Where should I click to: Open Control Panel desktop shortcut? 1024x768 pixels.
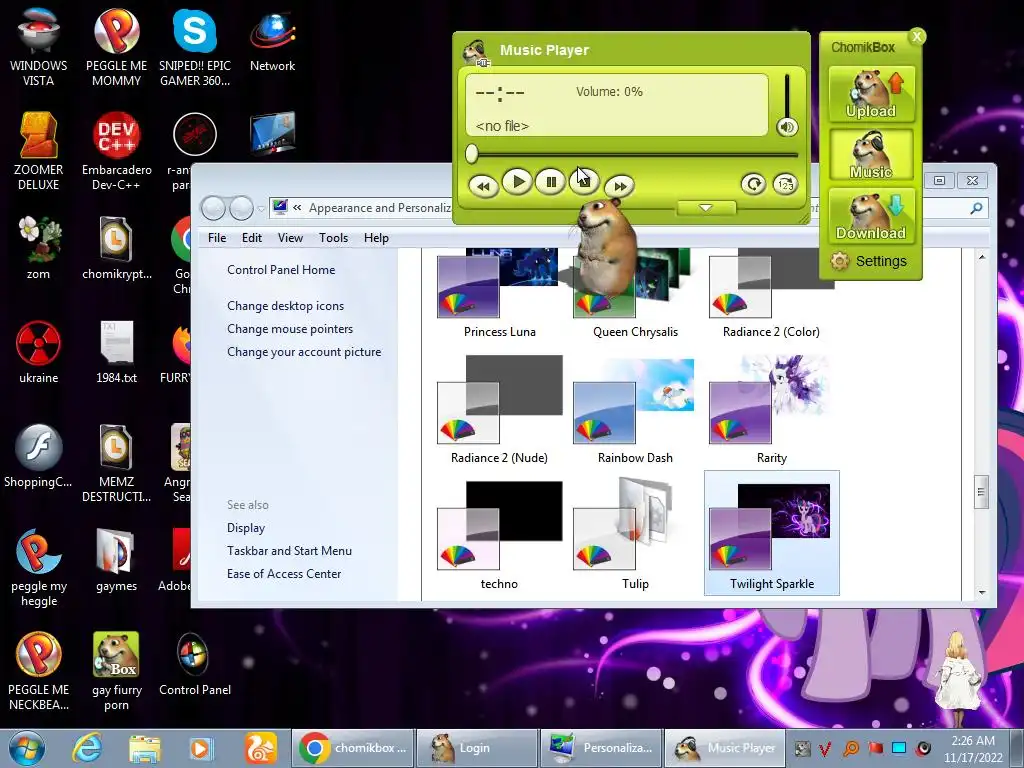(x=195, y=664)
